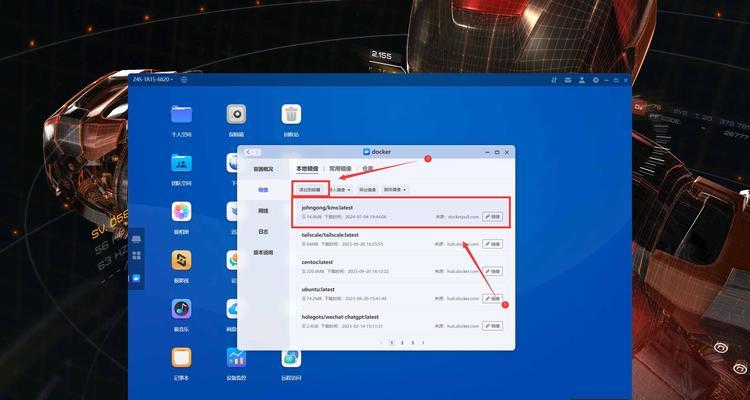
Task: Click the drive icon in left dock
Action: tap(136, 239)
